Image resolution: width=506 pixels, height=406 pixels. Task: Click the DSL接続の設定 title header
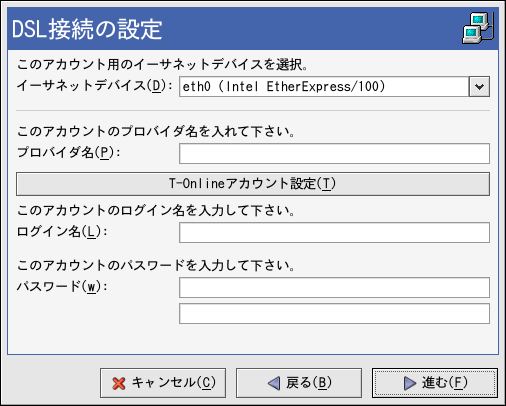(87, 29)
